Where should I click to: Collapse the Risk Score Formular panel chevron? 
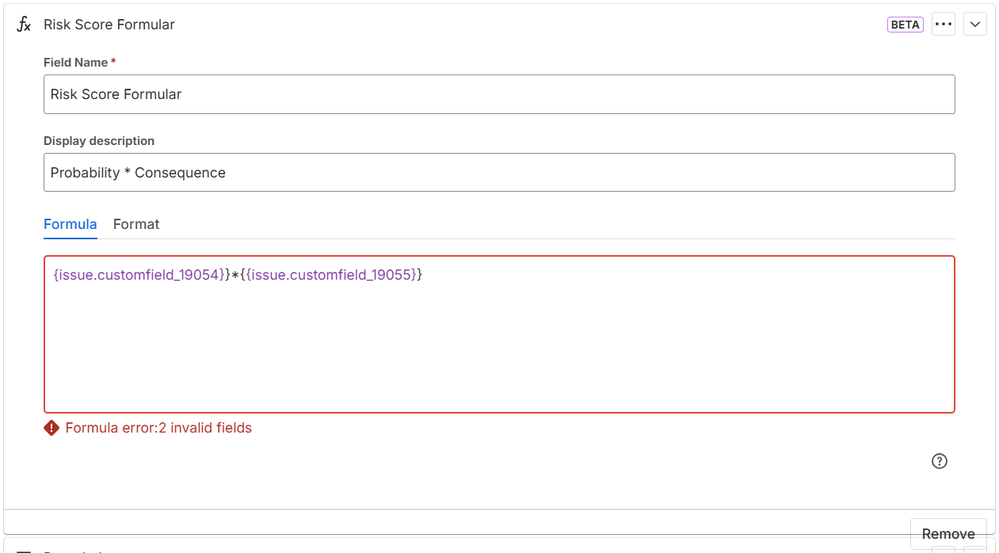click(x=975, y=24)
